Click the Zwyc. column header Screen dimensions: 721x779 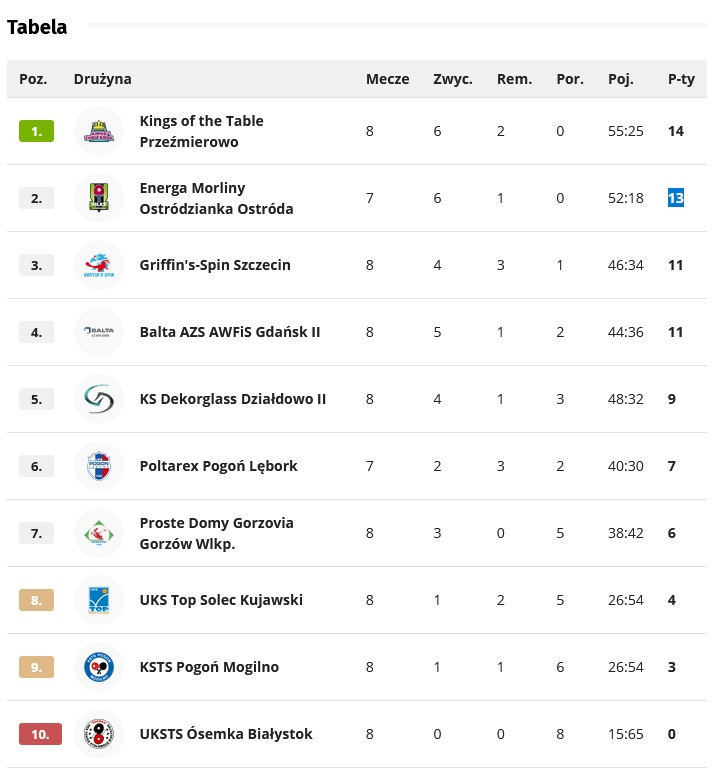click(x=452, y=79)
